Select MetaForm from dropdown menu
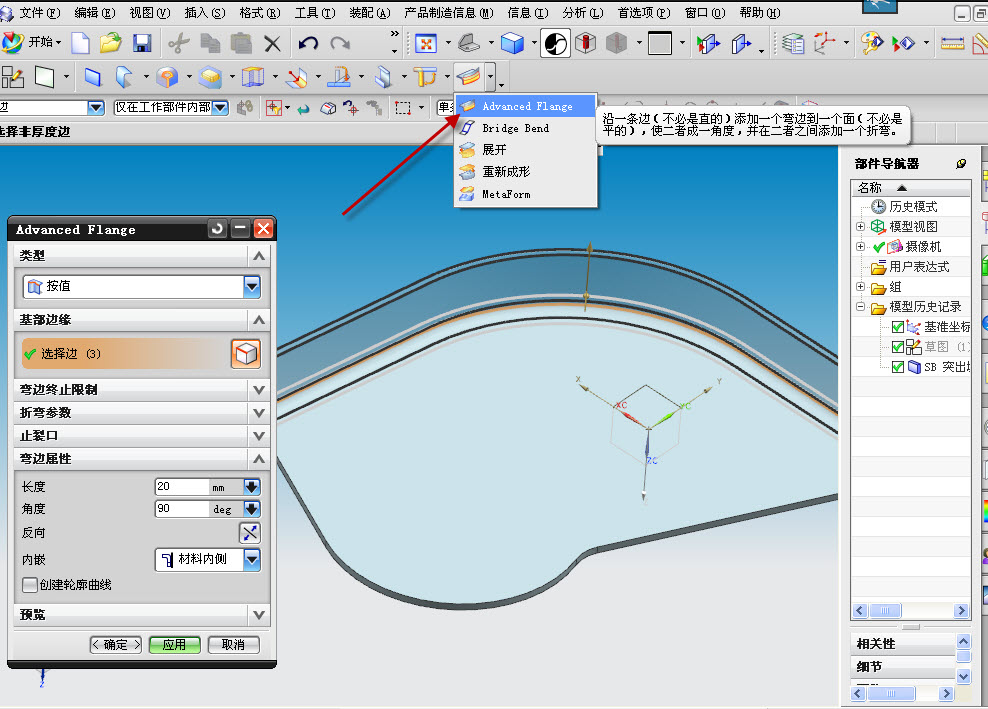988x709 pixels. coord(525,194)
